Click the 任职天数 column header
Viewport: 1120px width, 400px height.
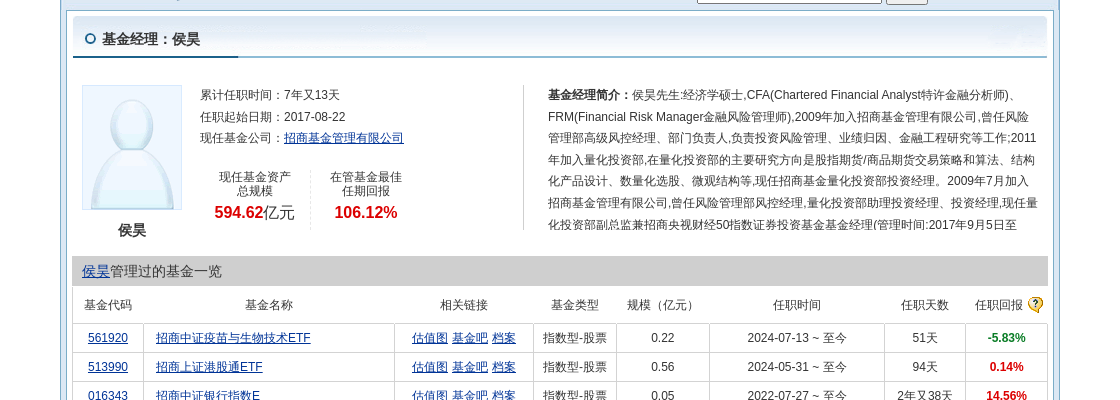(924, 305)
